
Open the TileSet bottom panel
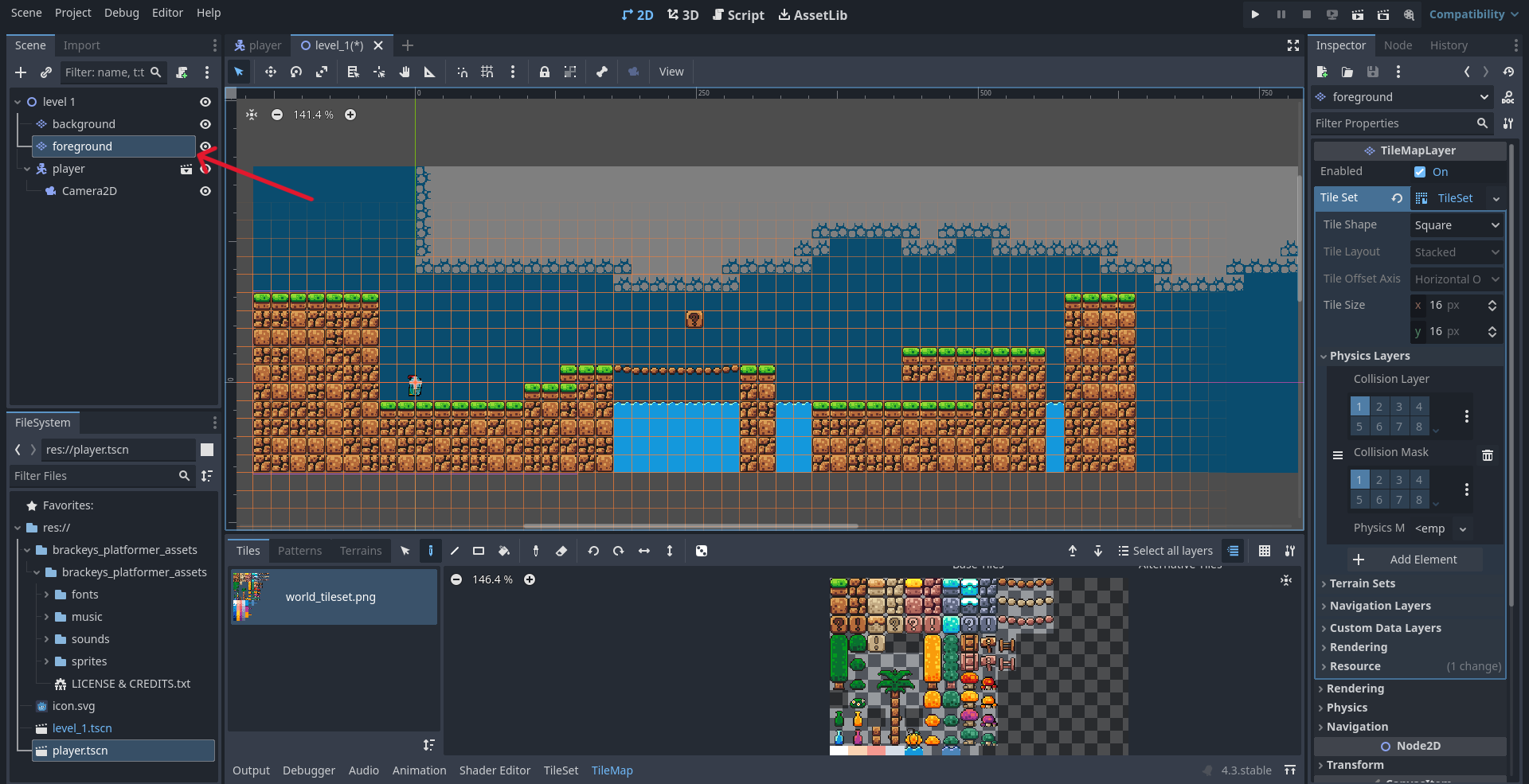tap(561, 770)
